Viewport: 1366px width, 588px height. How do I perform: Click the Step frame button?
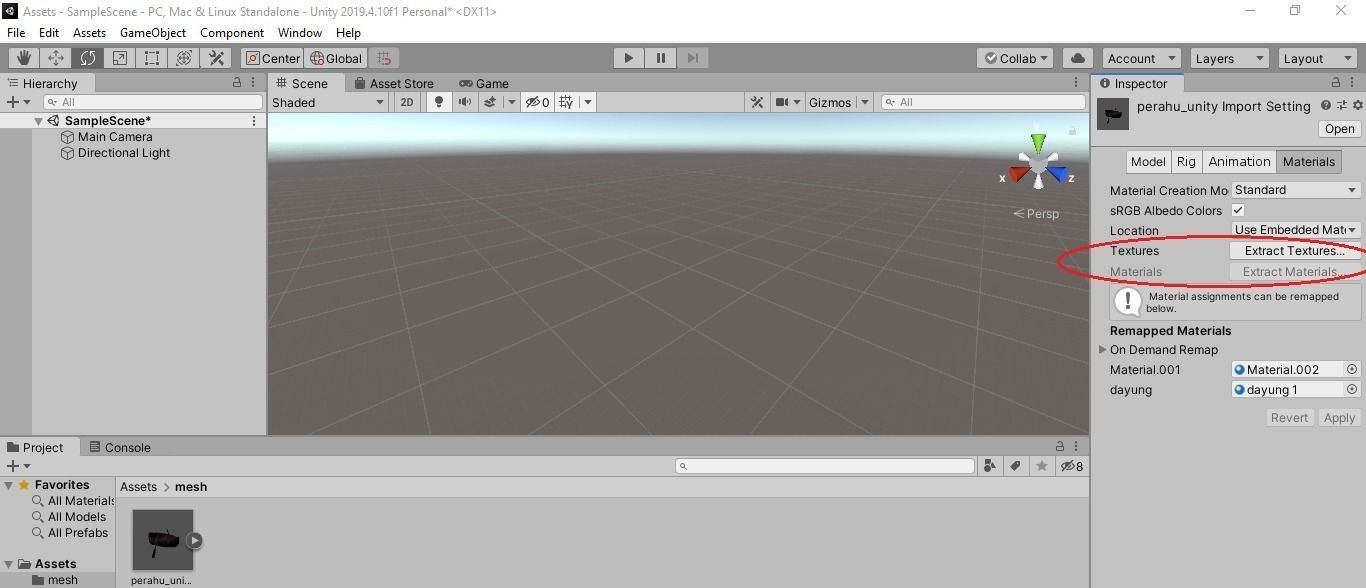tap(692, 58)
